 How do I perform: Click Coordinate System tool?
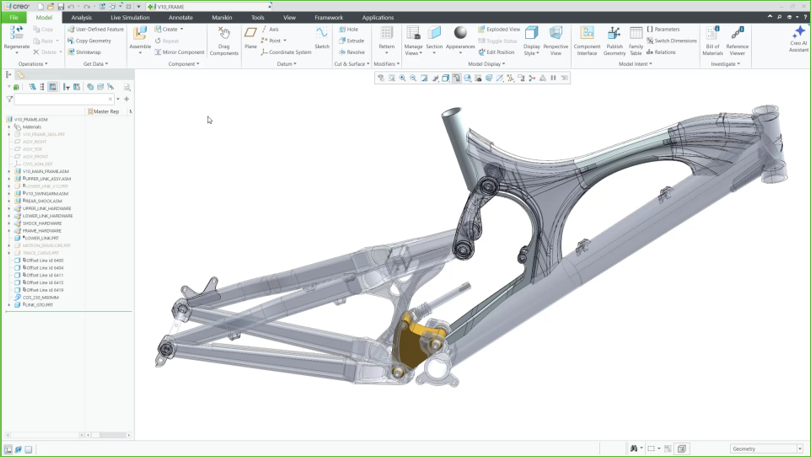[x=286, y=52]
